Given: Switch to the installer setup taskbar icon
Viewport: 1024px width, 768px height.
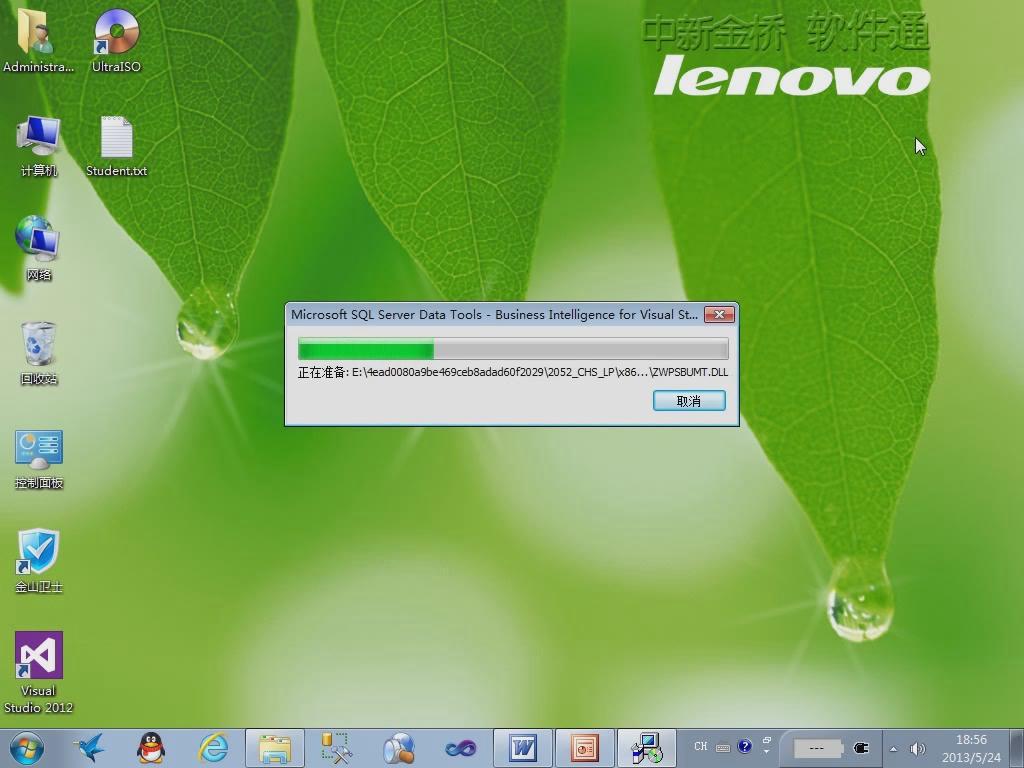Looking at the screenshot, I should pyautogui.click(x=647, y=748).
